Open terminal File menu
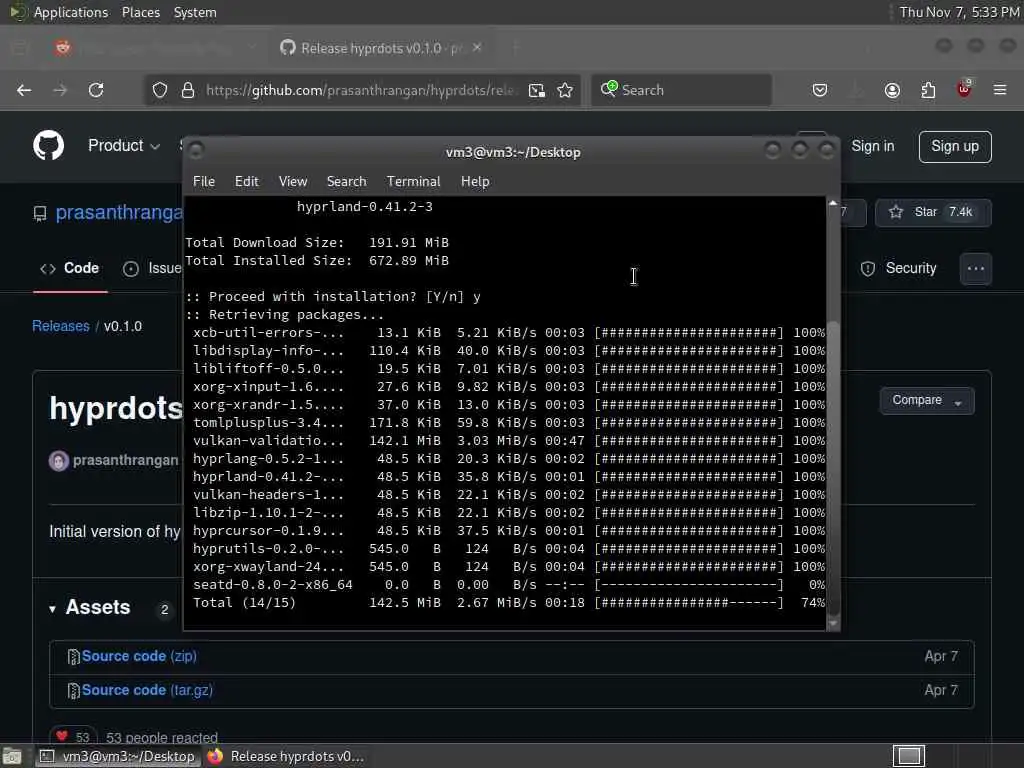 pos(204,182)
